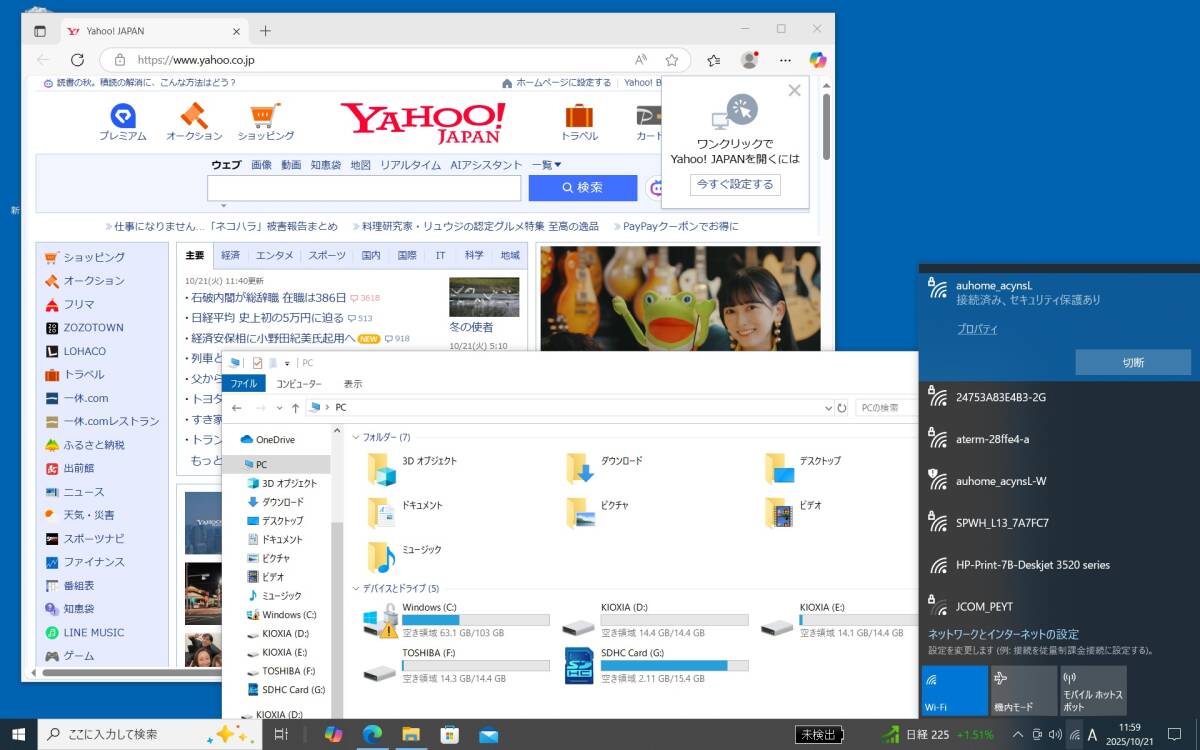Open Copilot app on taskbar
Viewport: 1200px width, 750px height.
[x=333, y=734]
